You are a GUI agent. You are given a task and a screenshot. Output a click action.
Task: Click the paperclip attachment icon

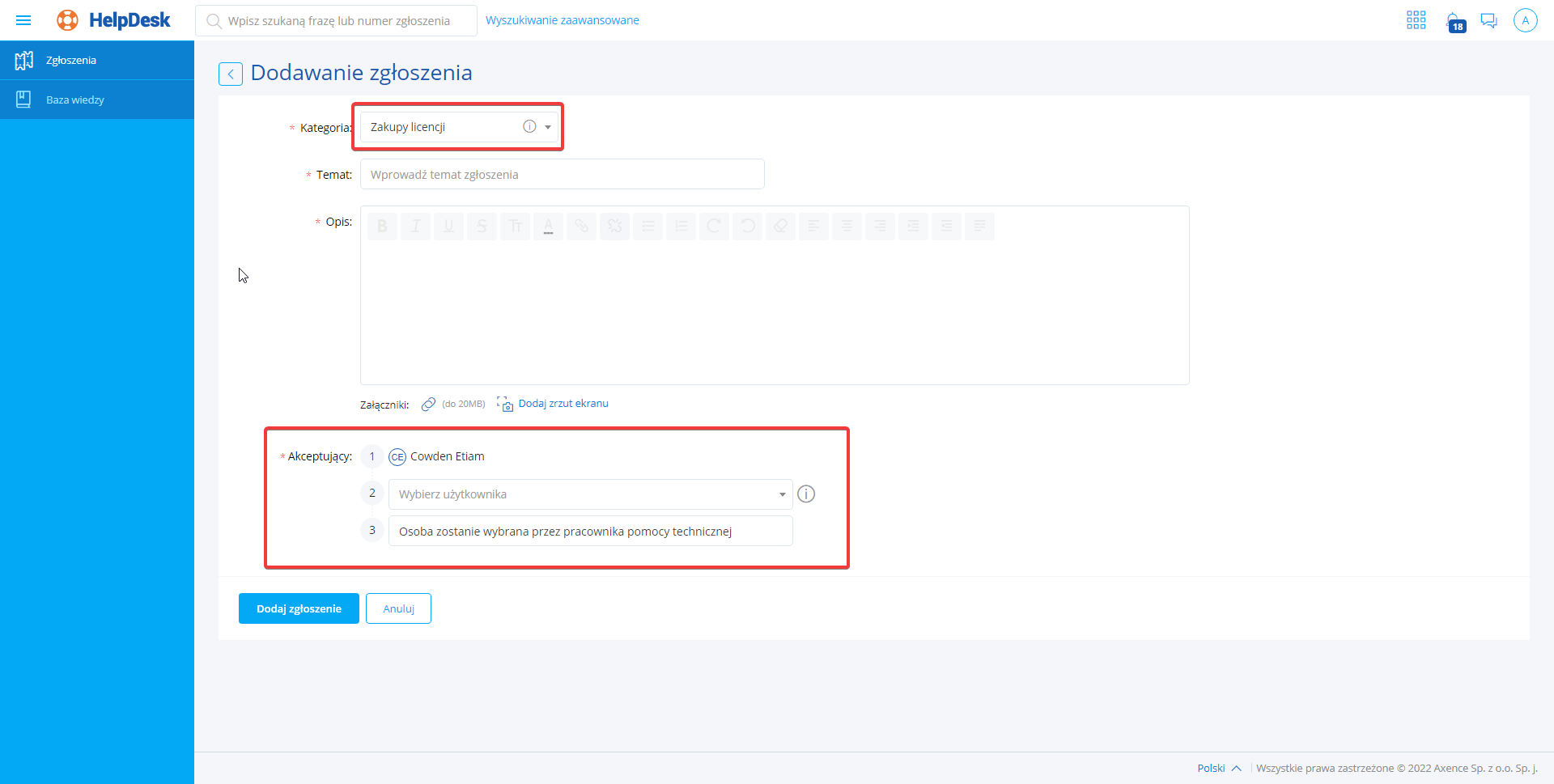click(x=428, y=404)
